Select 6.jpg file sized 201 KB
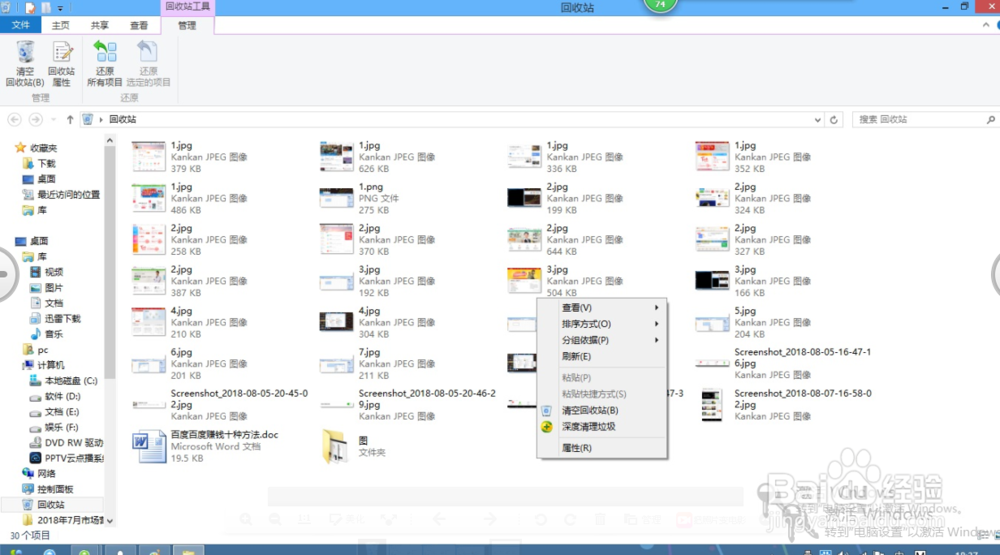Viewport: 1000px width, 555px height. pos(189,363)
